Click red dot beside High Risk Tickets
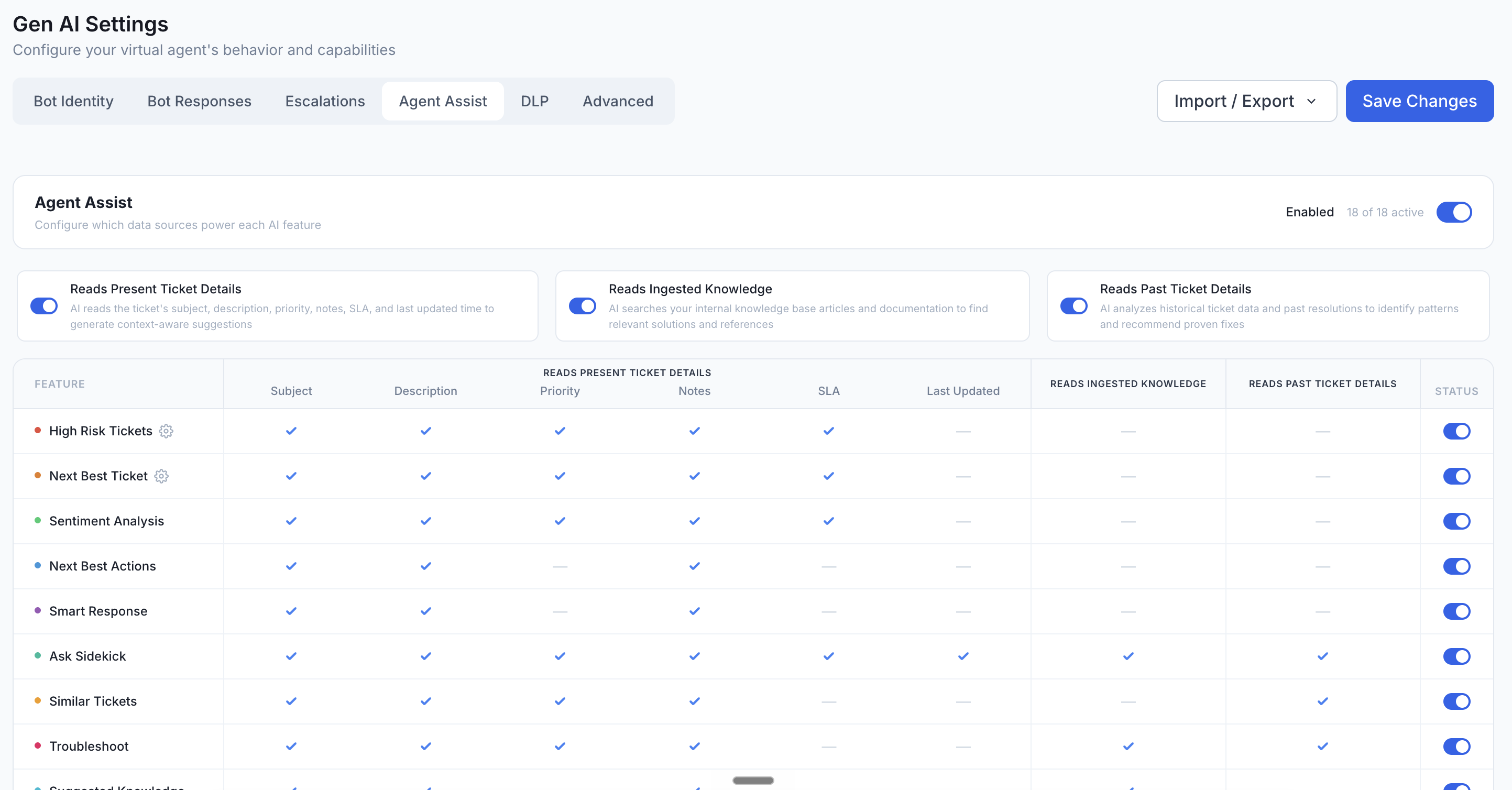The width and height of the screenshot is (1512, 790). pyautogui.click(x=38, y=430)
